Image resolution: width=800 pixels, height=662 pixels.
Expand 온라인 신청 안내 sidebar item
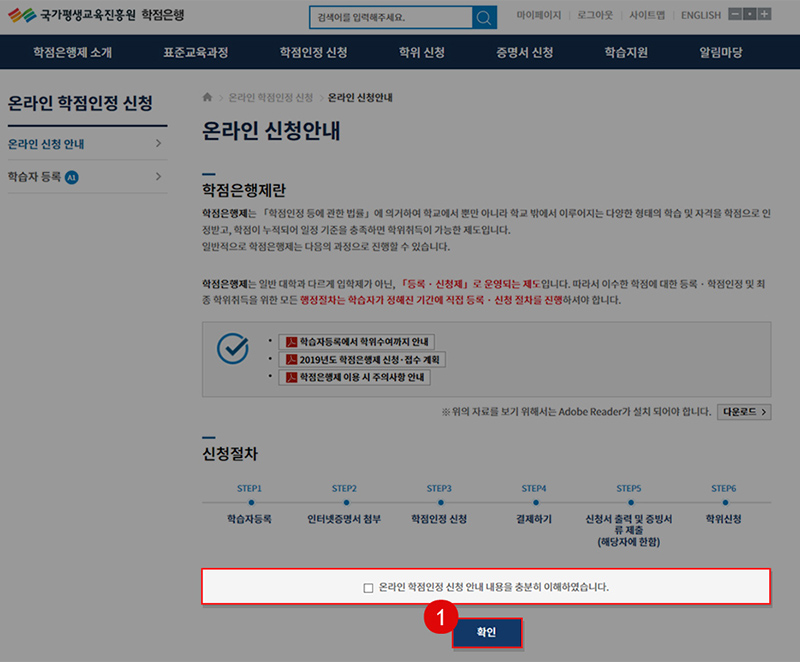(86, 144)
